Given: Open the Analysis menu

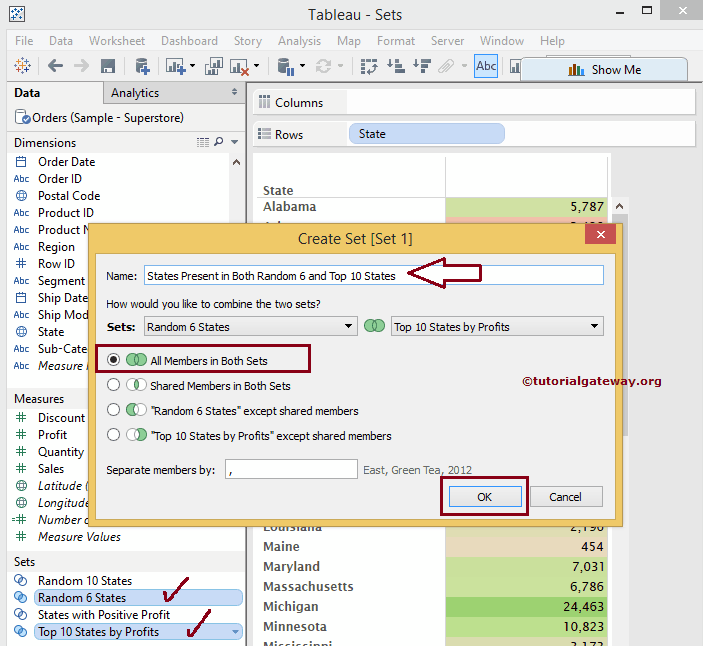Looking at the screenshot, I should [x=299, y=41].
